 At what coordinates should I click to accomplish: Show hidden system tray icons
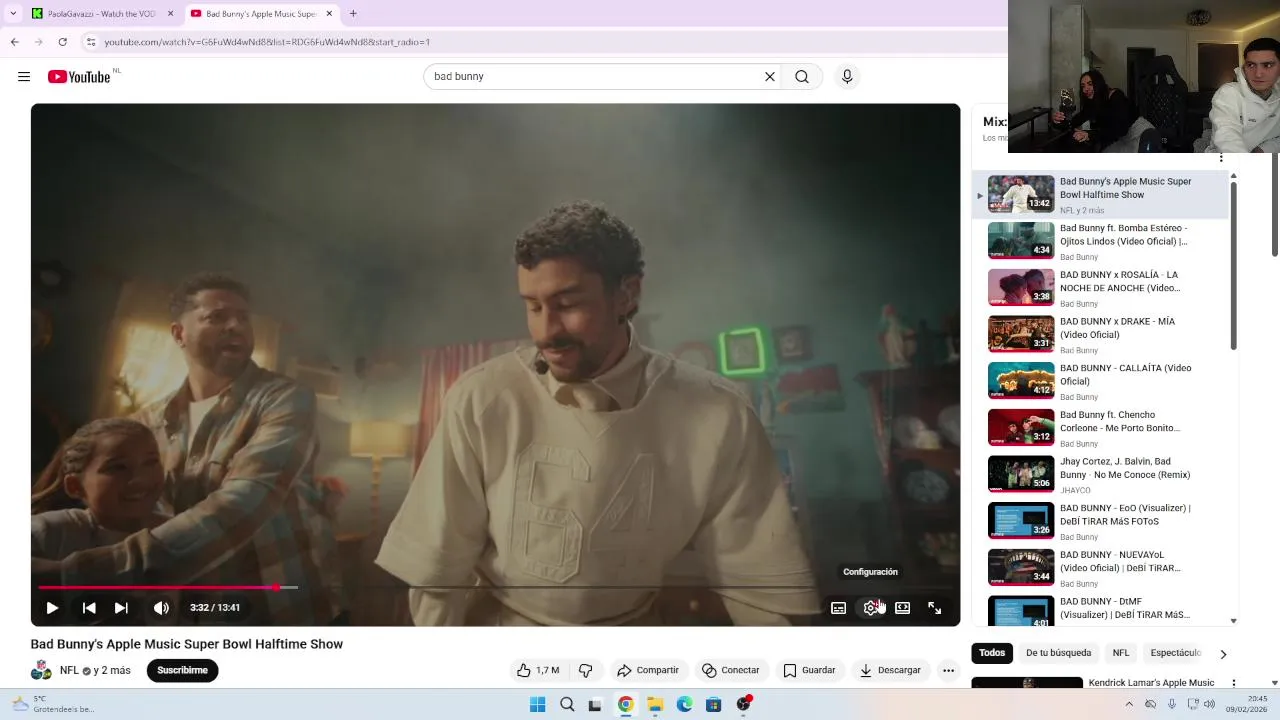(x=1129, y=704)
